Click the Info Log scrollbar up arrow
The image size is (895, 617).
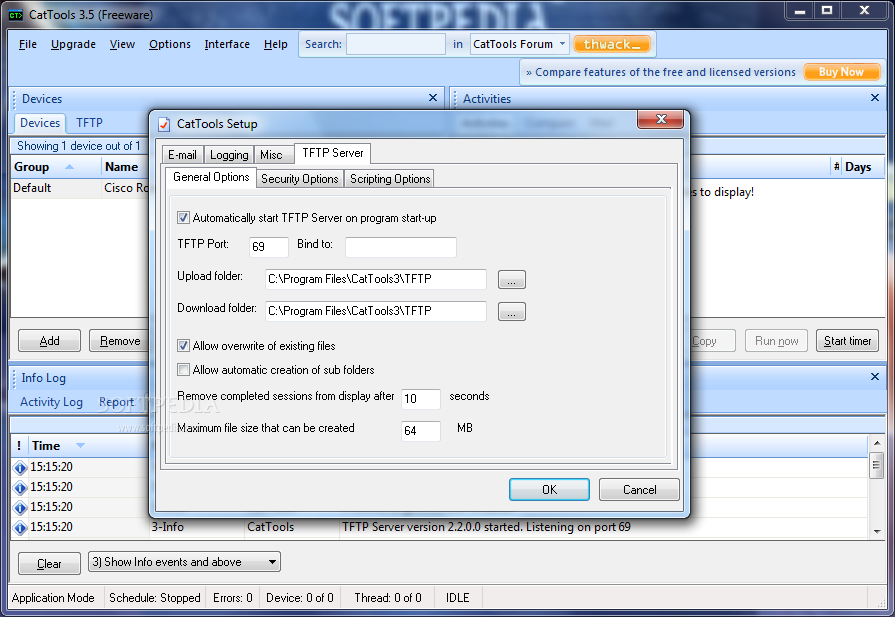[x=877, y=443]
